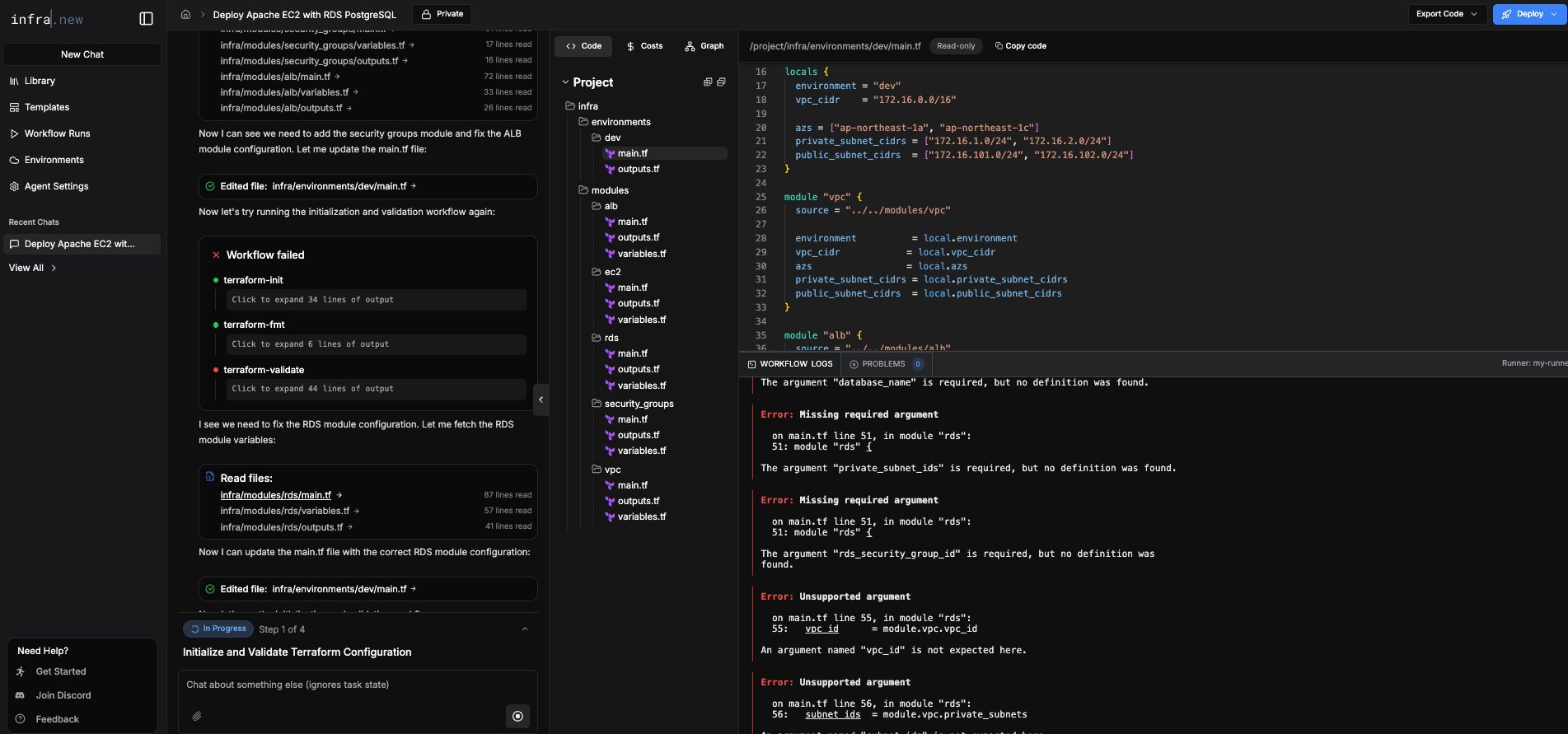Toggle the sidebar panel icon
The height and width of the screenshot is (734, 1568).
pyautogui.click(x=146, y=19)
